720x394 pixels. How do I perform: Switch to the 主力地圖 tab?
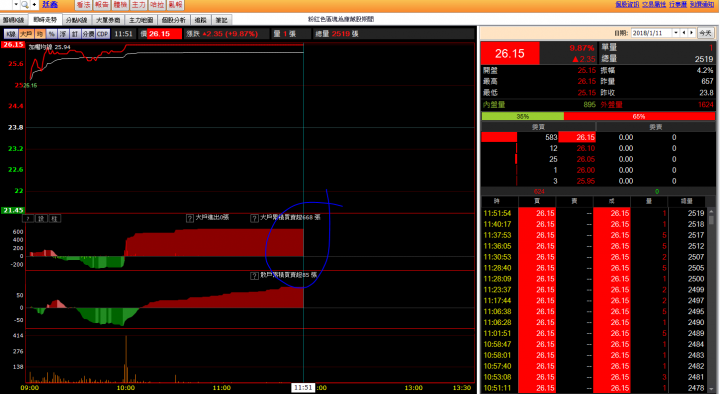coord(141,20)
